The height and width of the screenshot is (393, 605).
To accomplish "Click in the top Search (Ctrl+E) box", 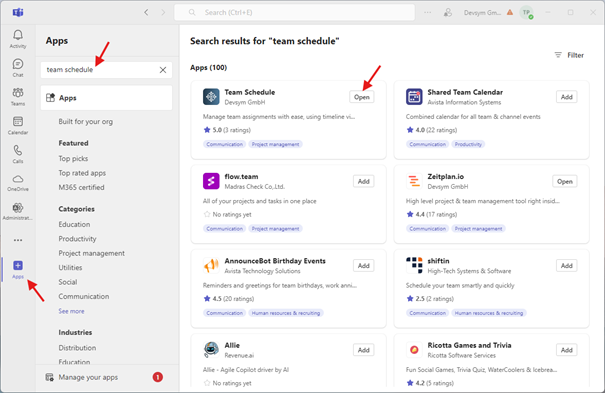I will point(294,12).
